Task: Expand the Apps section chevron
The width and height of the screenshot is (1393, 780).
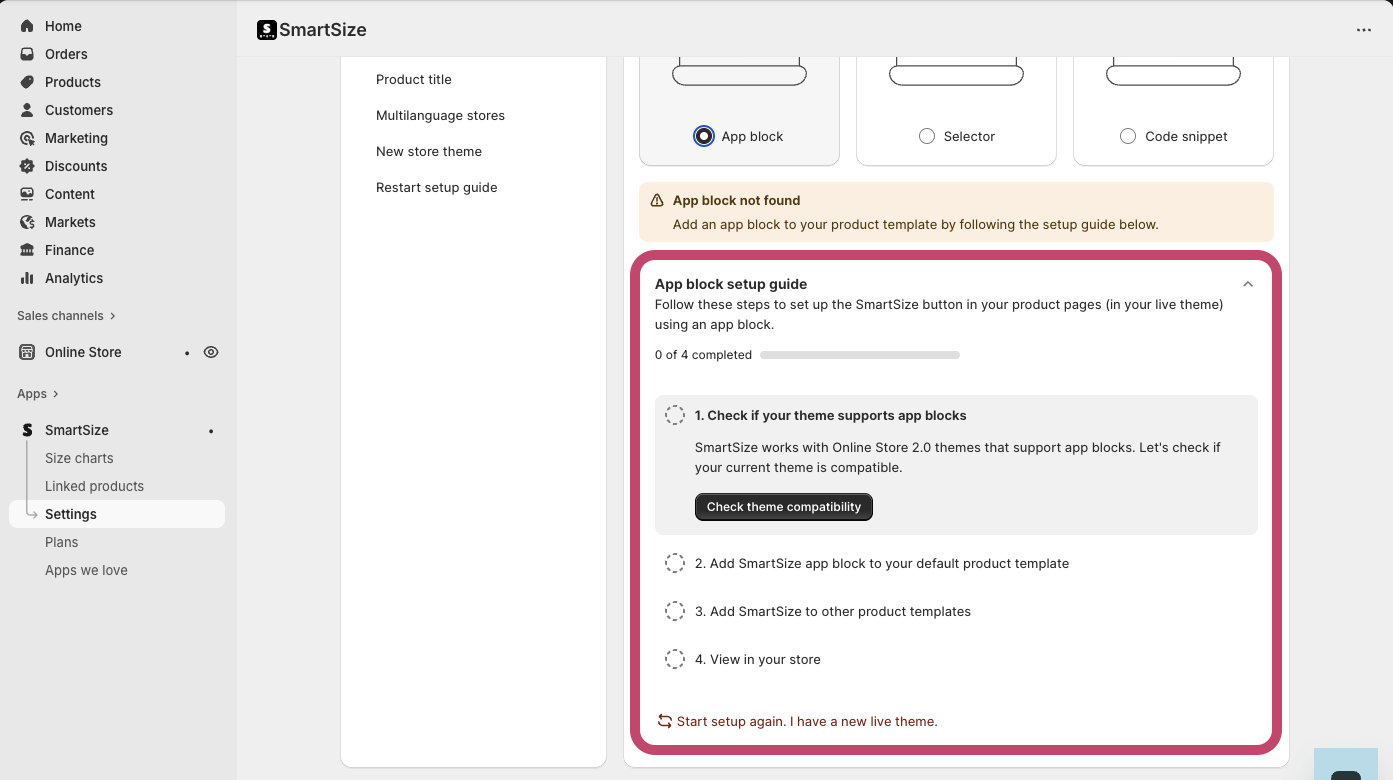Action: pyautogui.click(x=56, y=394)
